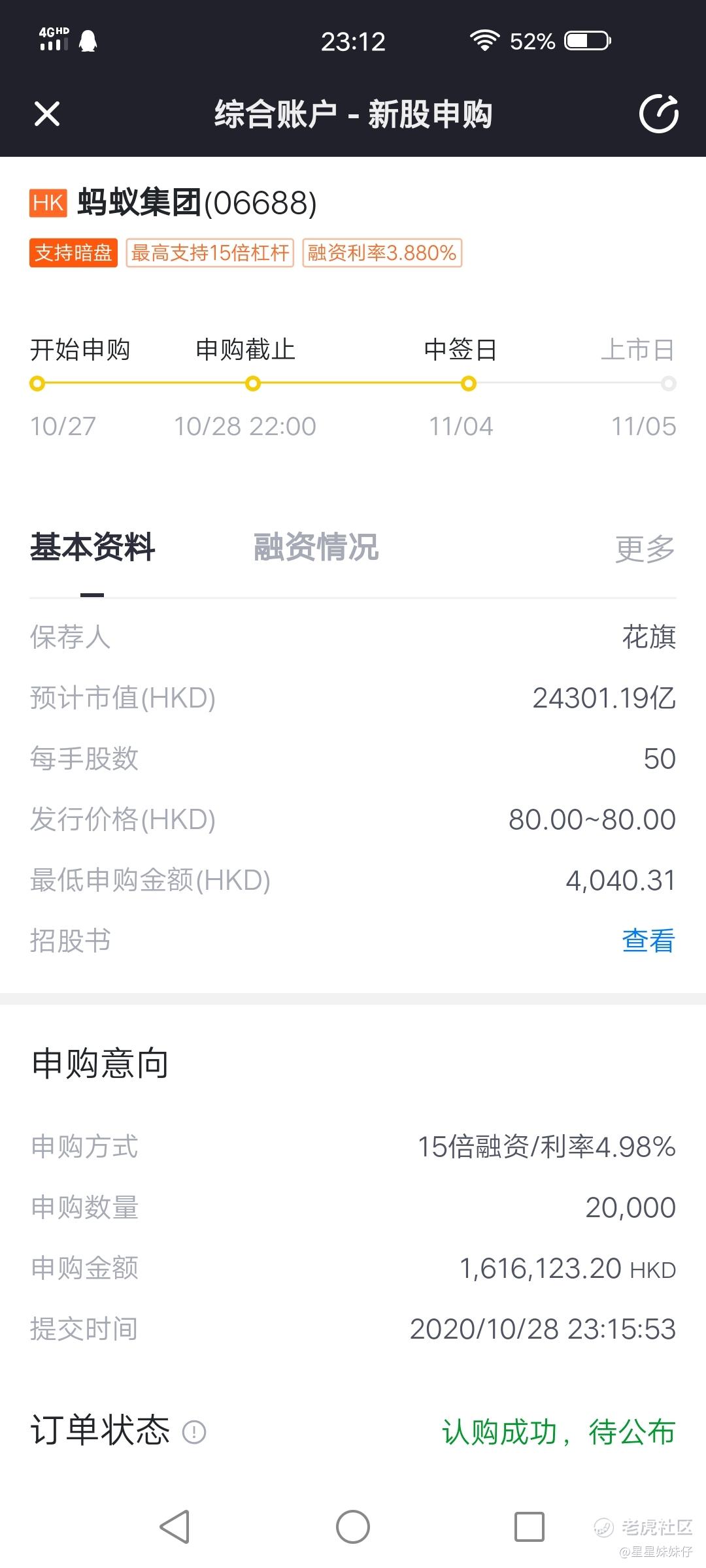Switch to the 融资情况 tab

[316, 547]
